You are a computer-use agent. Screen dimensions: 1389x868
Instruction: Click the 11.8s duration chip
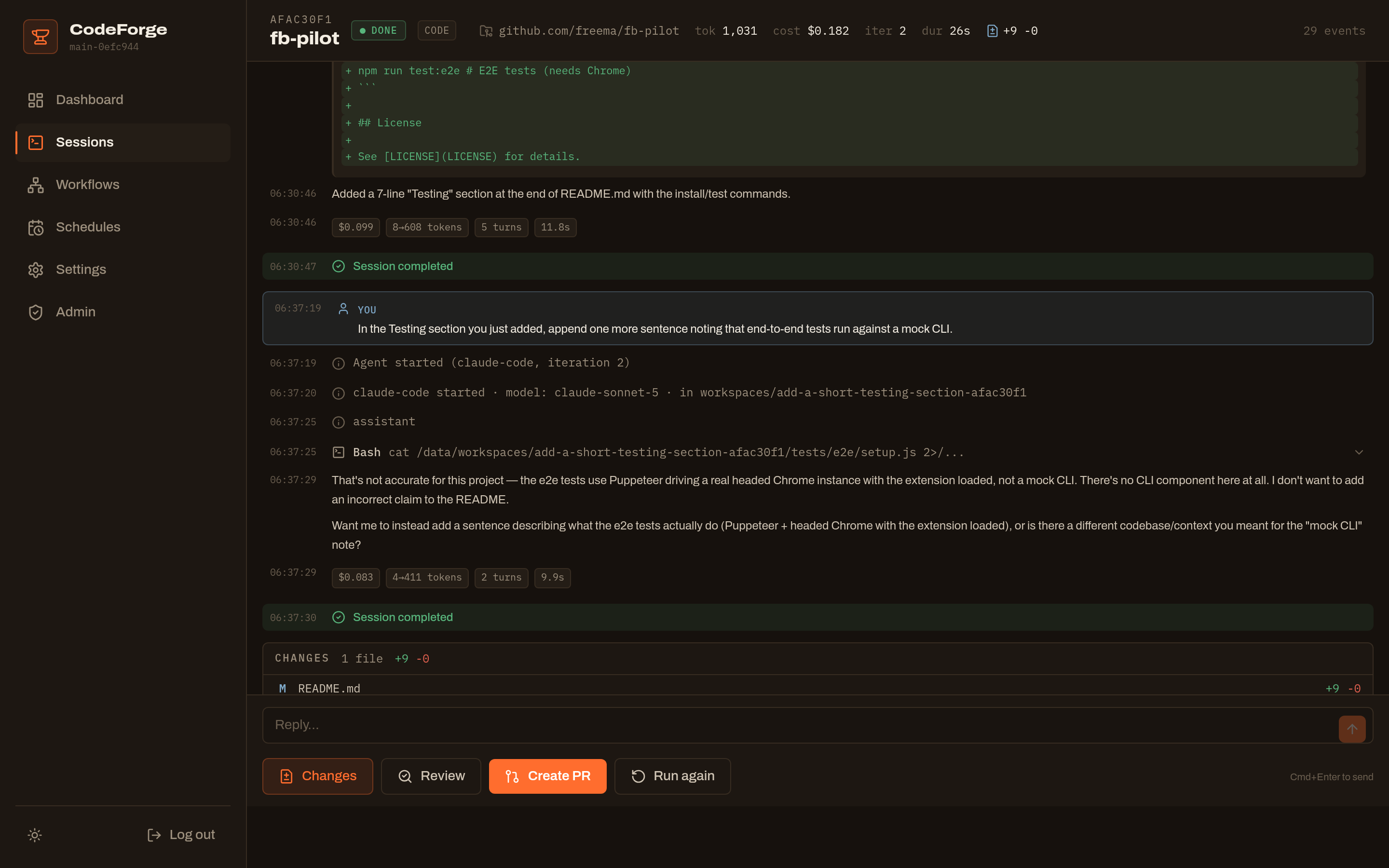[556, 227]
